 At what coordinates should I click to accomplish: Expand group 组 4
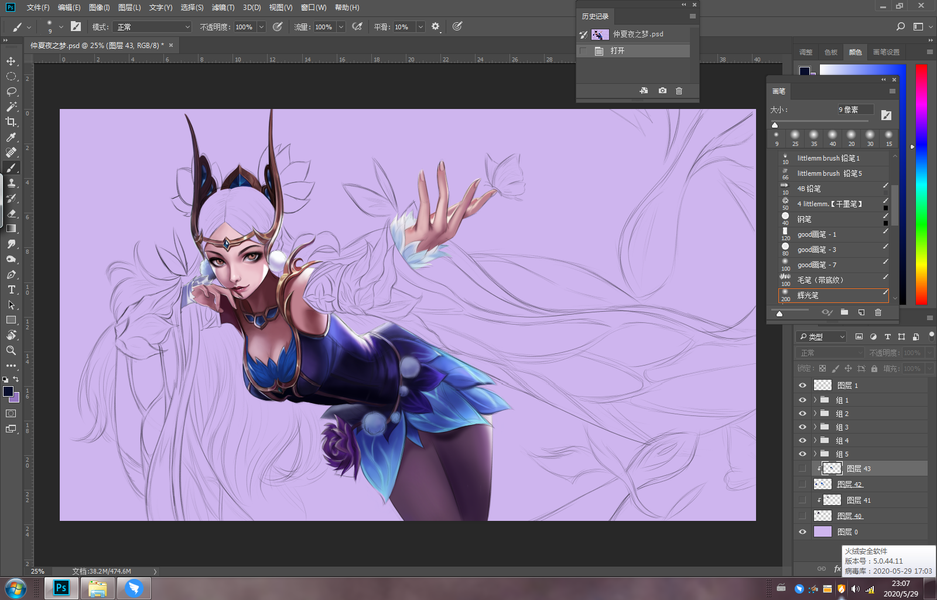pyautogui.click(x=815, y=440)
